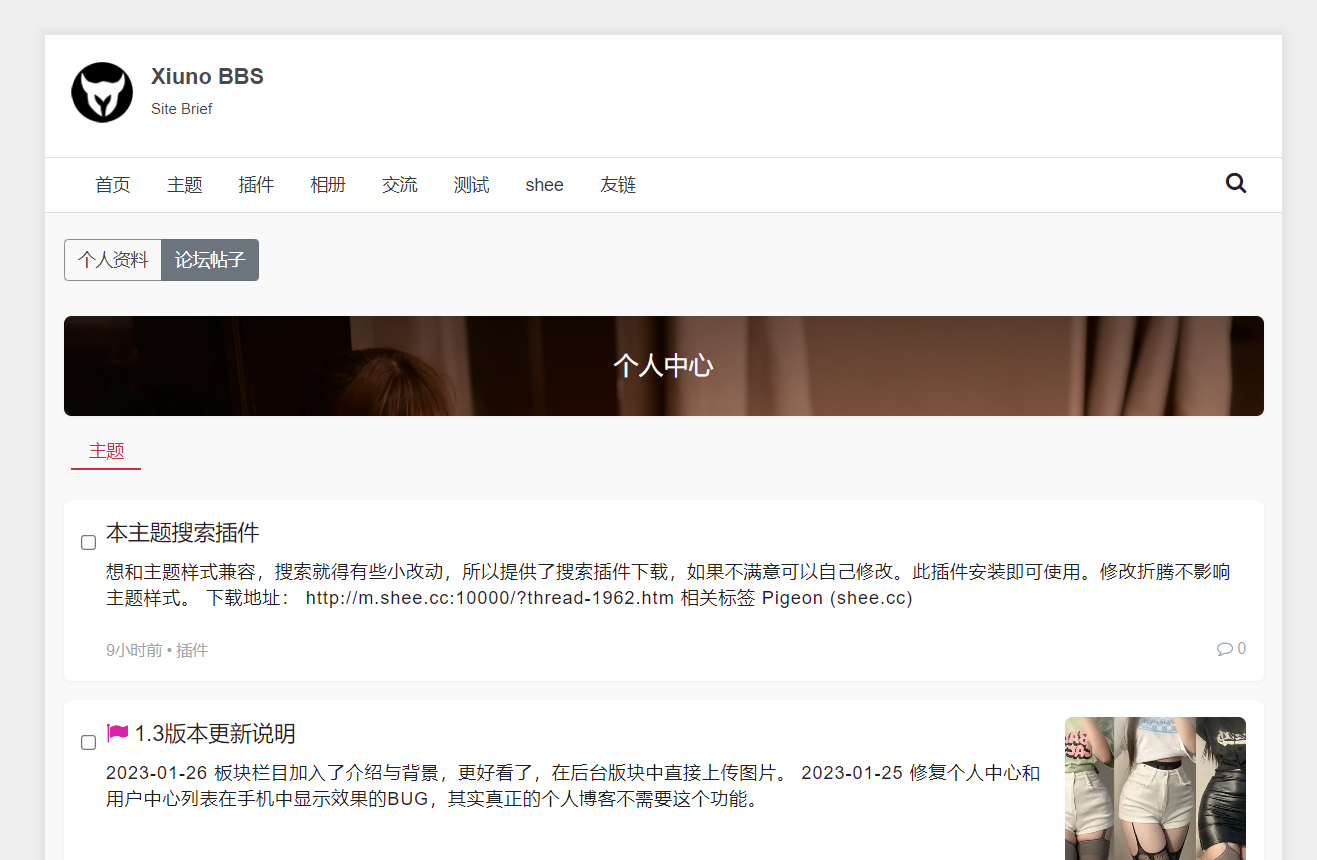Click the comment bubble icon on first post
The width and height of the screenshot is (1317, 860).
click(1224, 649)
